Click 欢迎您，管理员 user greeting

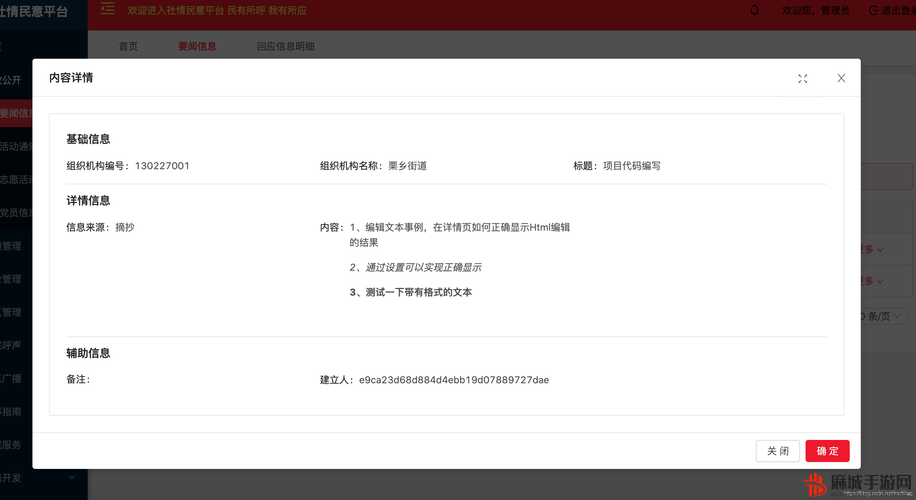click(816, 11)
